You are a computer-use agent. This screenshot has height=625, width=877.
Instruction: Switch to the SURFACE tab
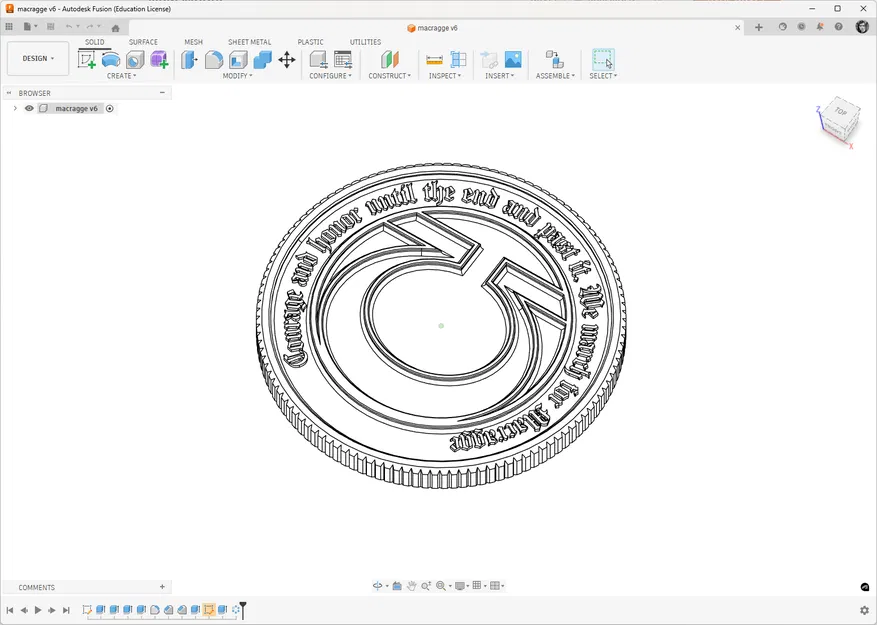(x=143, y=42)
